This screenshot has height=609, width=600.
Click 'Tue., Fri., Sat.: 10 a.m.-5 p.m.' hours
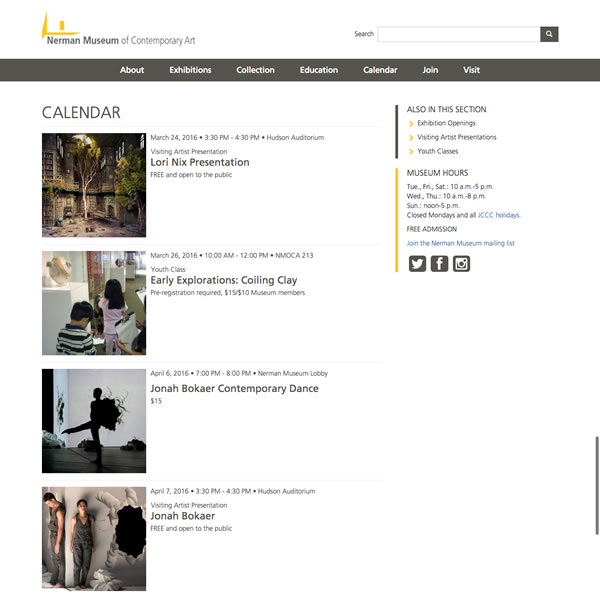(x=450, y=187)
